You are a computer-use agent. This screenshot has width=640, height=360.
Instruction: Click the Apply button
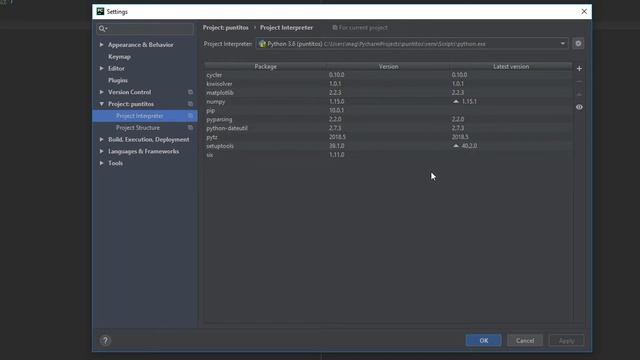(567, 340)
